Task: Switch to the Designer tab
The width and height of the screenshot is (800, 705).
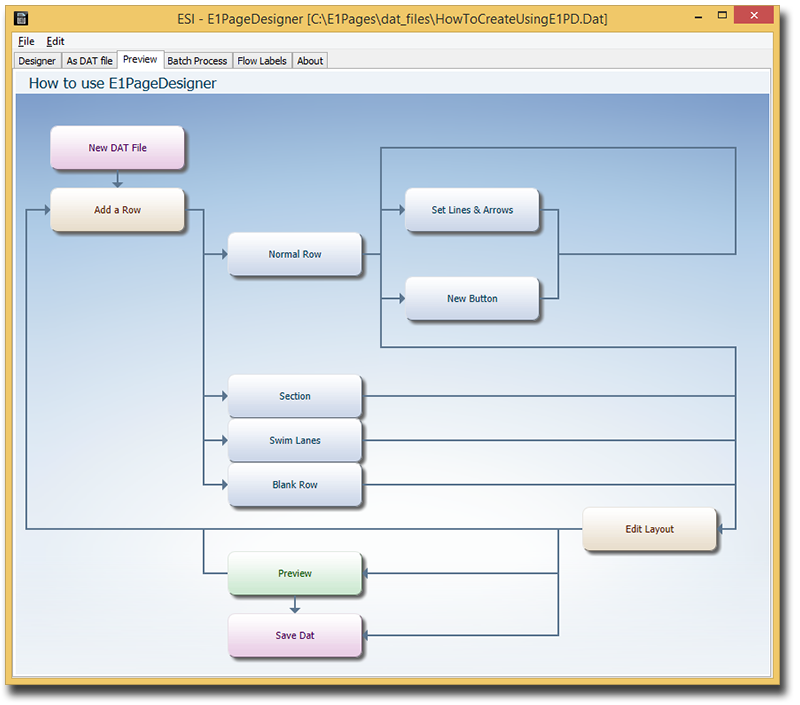Action: point(37,61)
